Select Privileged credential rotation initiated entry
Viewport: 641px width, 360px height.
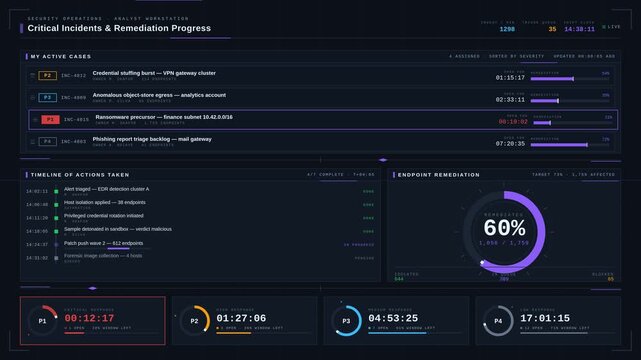tap(103, 216)
